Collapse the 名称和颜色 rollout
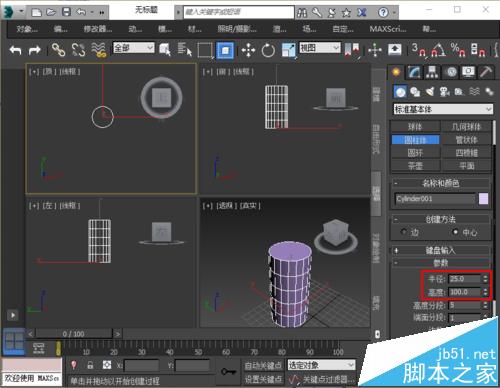Screen dimensions: 500x388 pos(440,183)
